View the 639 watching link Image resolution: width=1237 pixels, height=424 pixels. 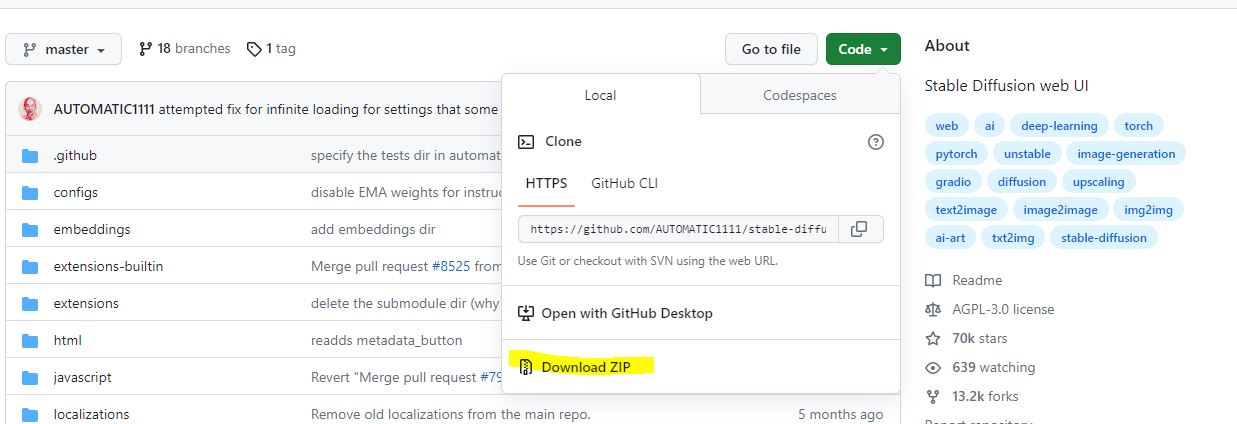(x=980, y=367)
